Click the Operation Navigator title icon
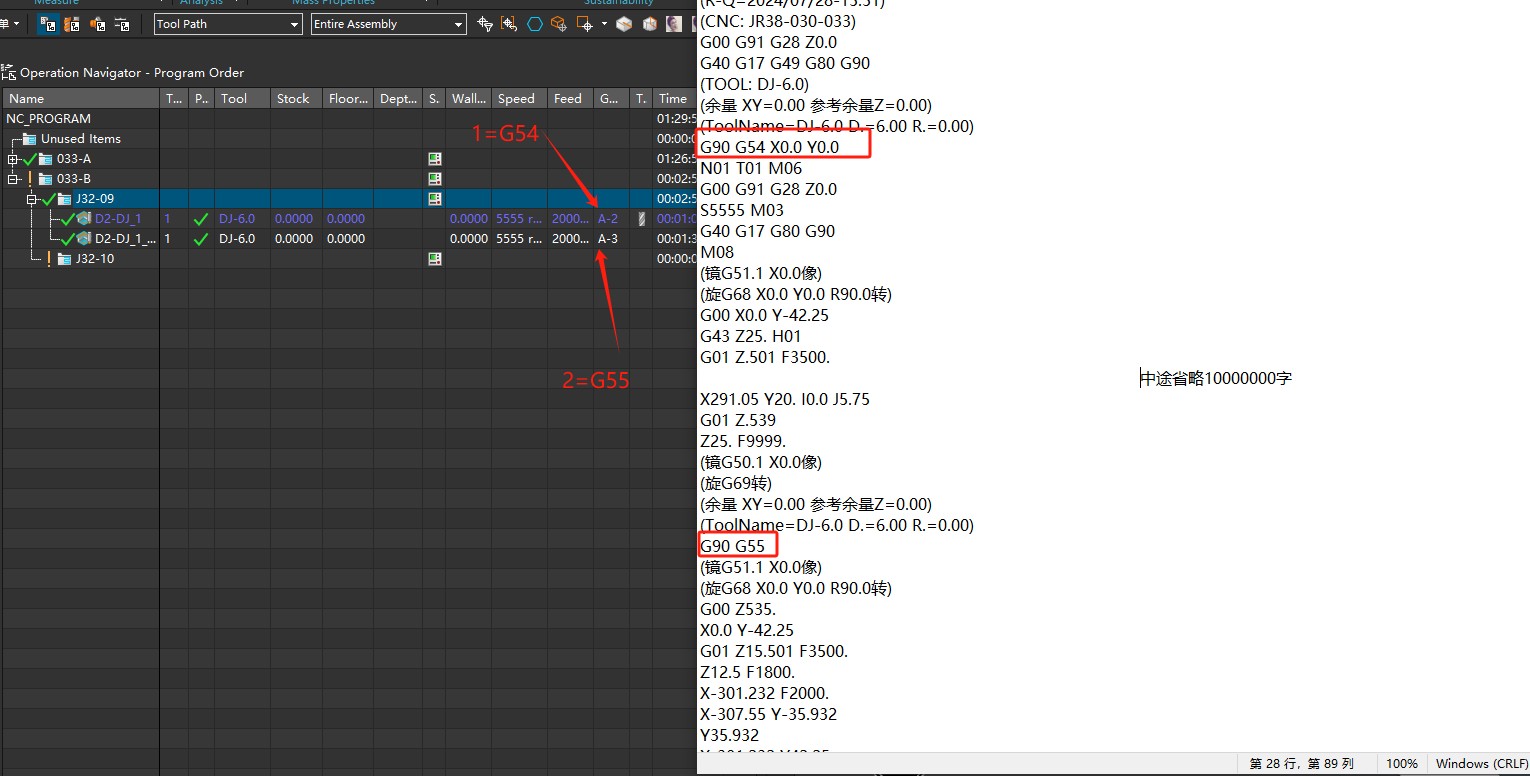This screenshot has height=776, width=1530. click(x=9, y=72)
